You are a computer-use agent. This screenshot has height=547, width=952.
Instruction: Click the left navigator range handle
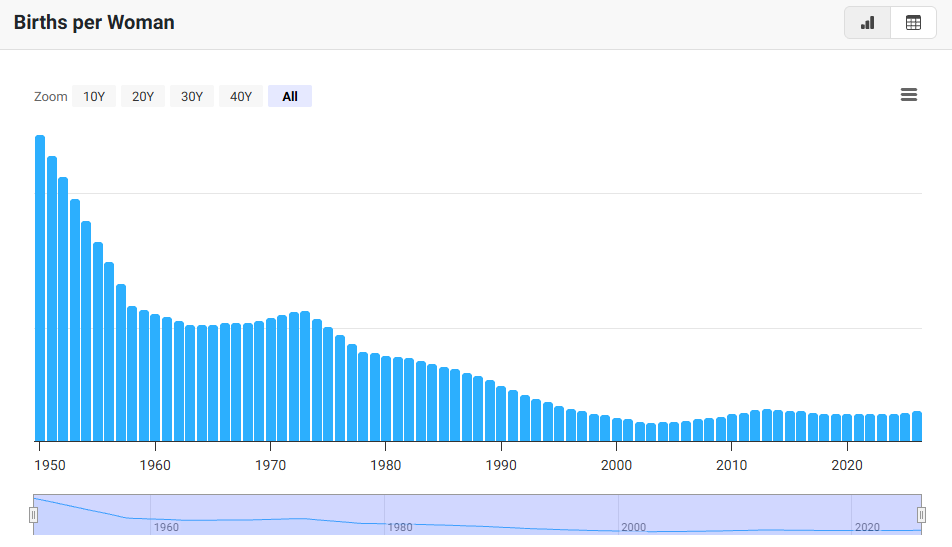point(33,515)
